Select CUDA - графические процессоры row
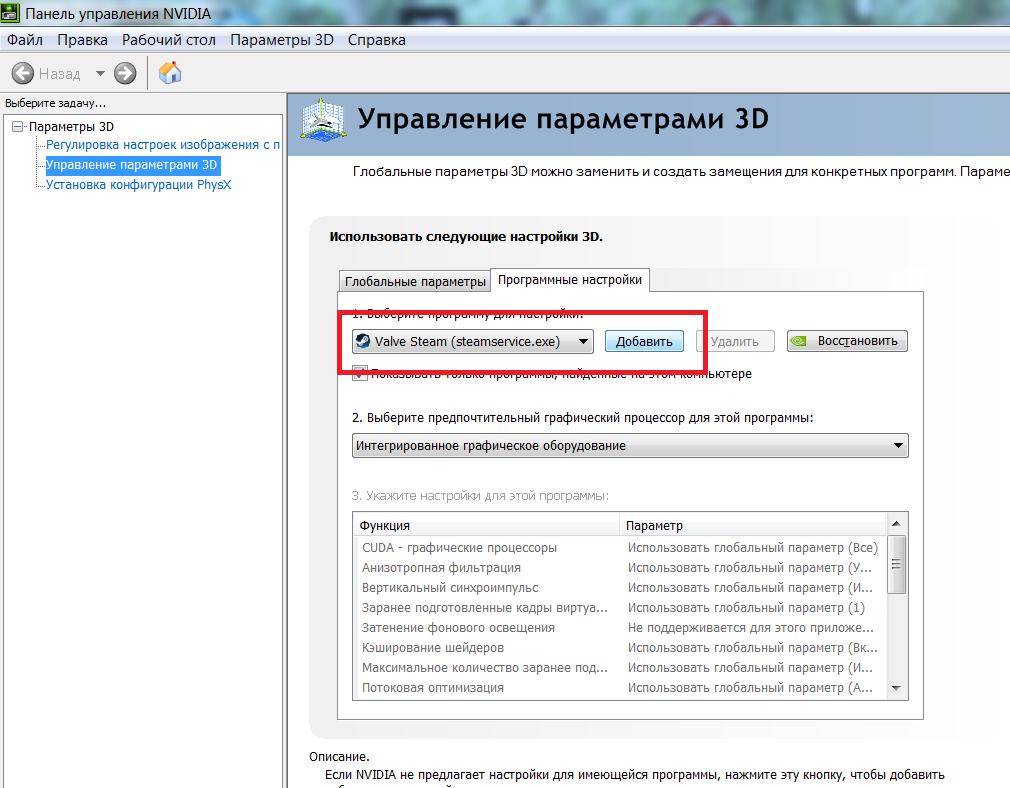1010x788 pixels. (621, 548)
